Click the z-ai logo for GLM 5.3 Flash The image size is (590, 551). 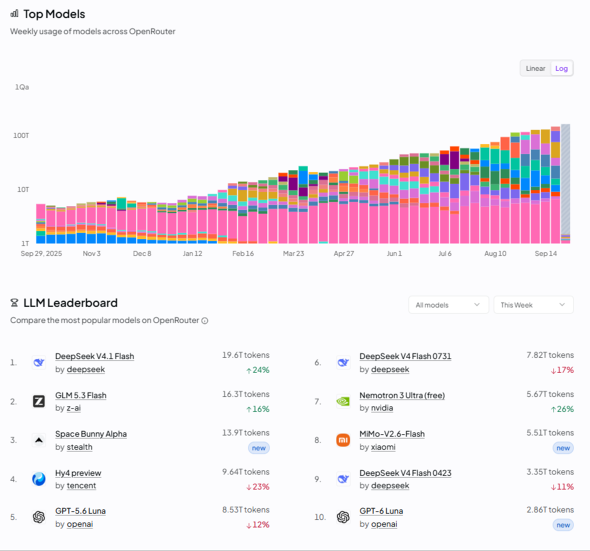39,401
